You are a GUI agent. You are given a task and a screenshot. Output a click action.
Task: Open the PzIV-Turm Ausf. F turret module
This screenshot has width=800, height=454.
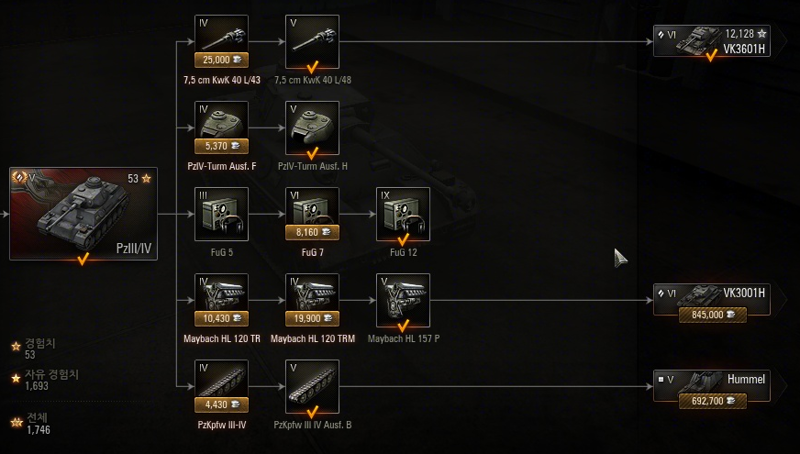tap(221, 128)
